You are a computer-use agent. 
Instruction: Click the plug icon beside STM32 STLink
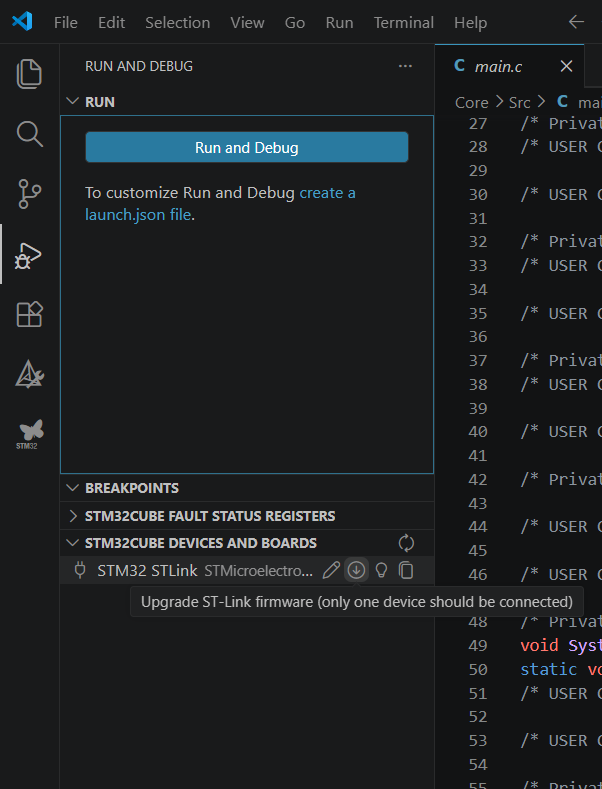(x=80, y=571)
